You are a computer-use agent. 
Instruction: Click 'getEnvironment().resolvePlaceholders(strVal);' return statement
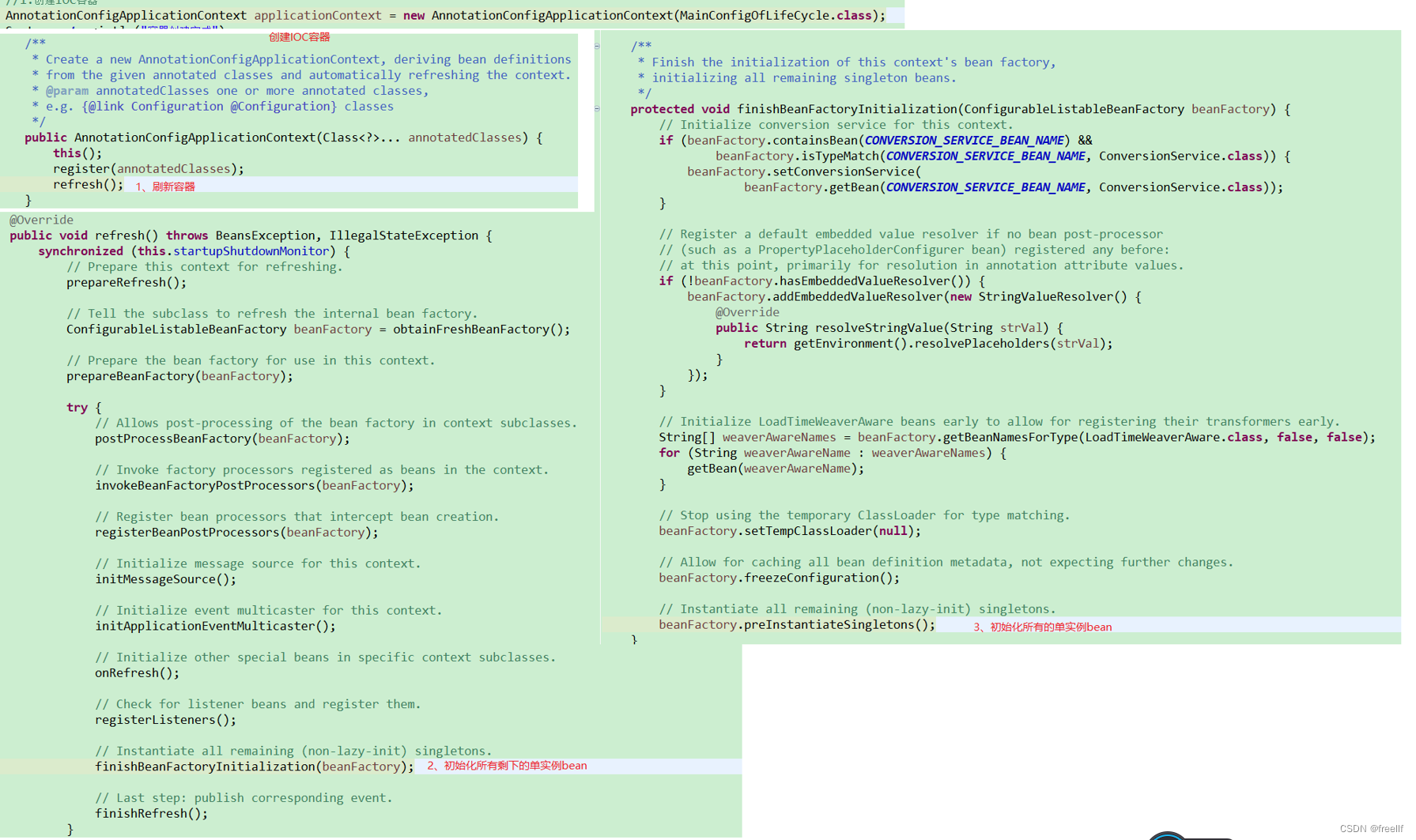[x=953, y=343]
